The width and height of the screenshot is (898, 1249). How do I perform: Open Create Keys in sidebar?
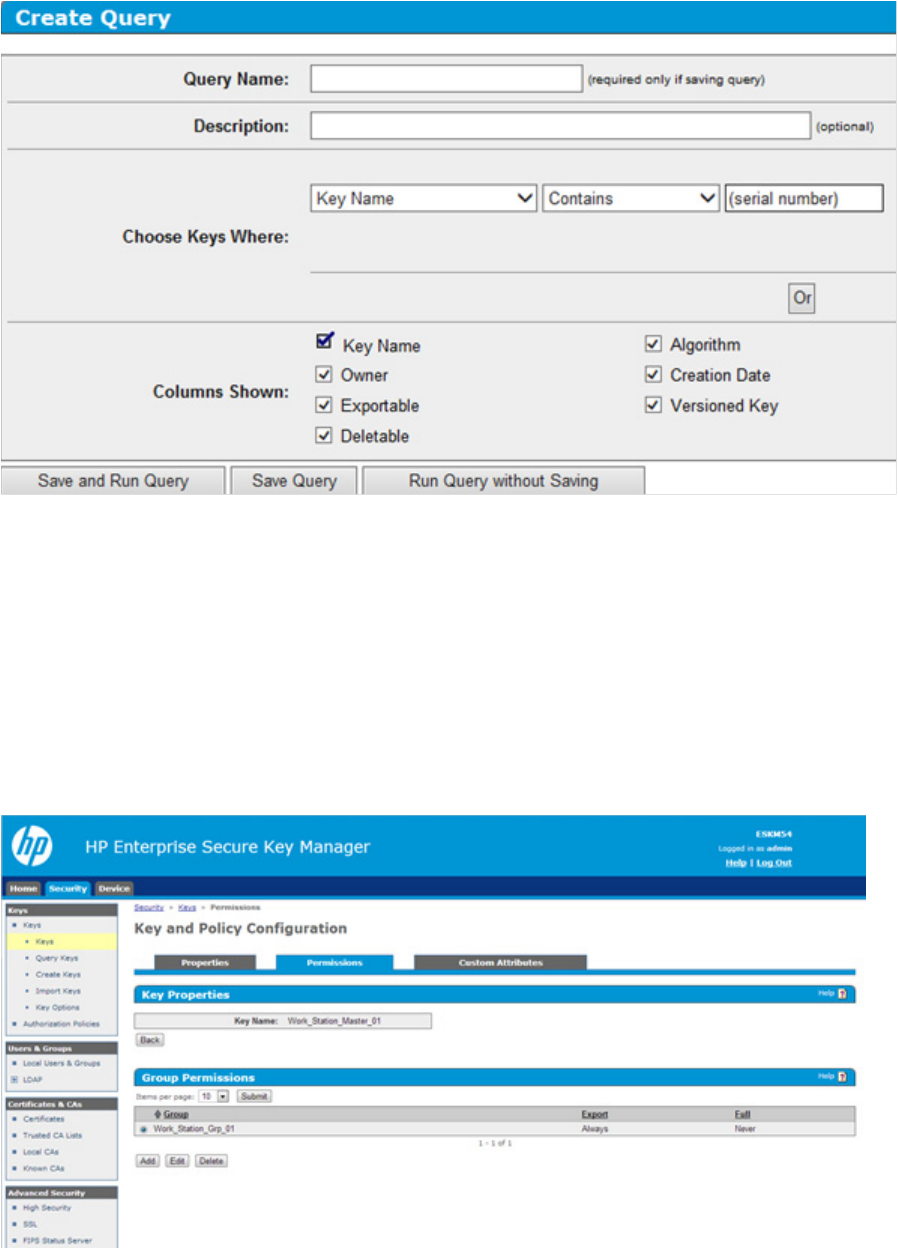[57, 974]
